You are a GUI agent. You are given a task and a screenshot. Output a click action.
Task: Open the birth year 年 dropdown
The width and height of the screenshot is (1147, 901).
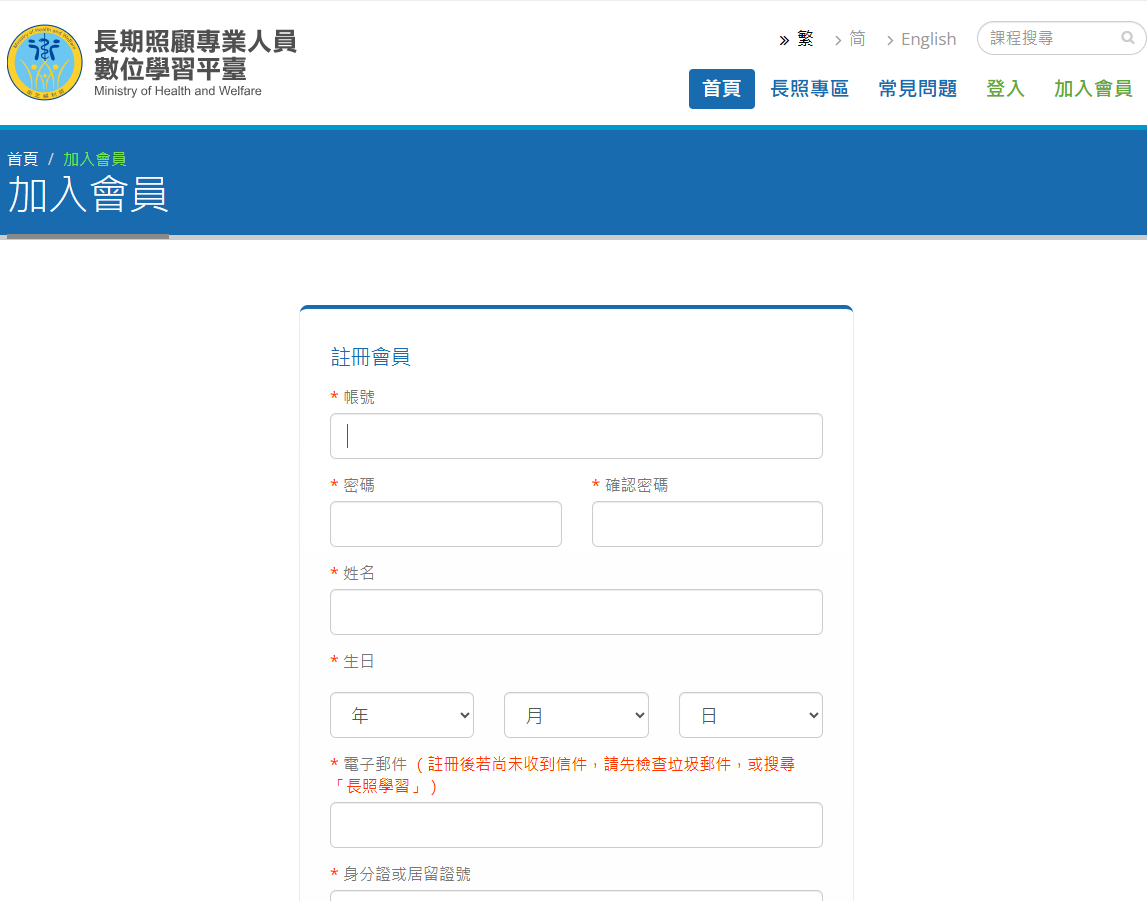[402, 715]
